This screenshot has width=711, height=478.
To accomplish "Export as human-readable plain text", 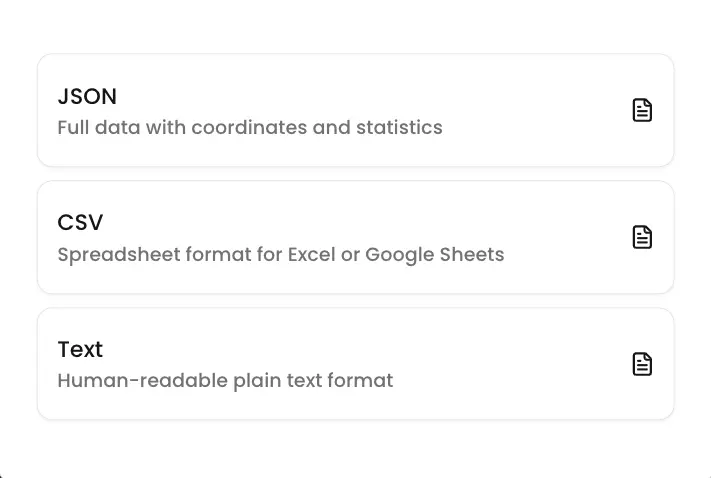I will pyautogui.click(x=355, y=364).
